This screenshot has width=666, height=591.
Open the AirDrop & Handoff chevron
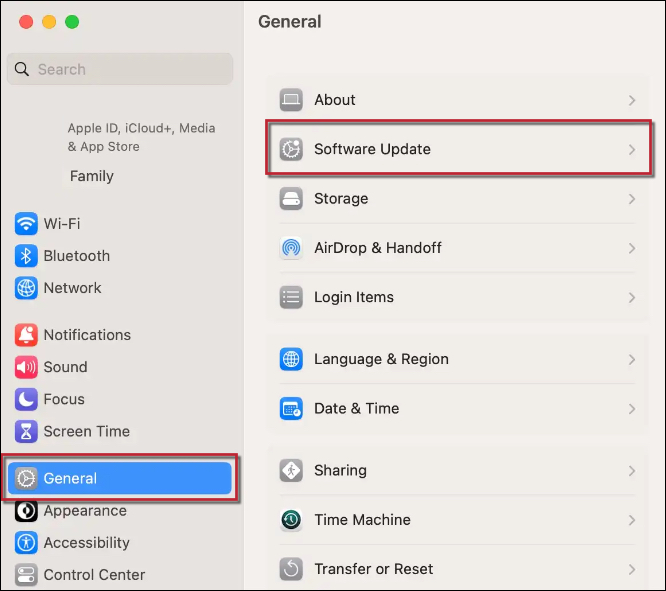(632, 248)
